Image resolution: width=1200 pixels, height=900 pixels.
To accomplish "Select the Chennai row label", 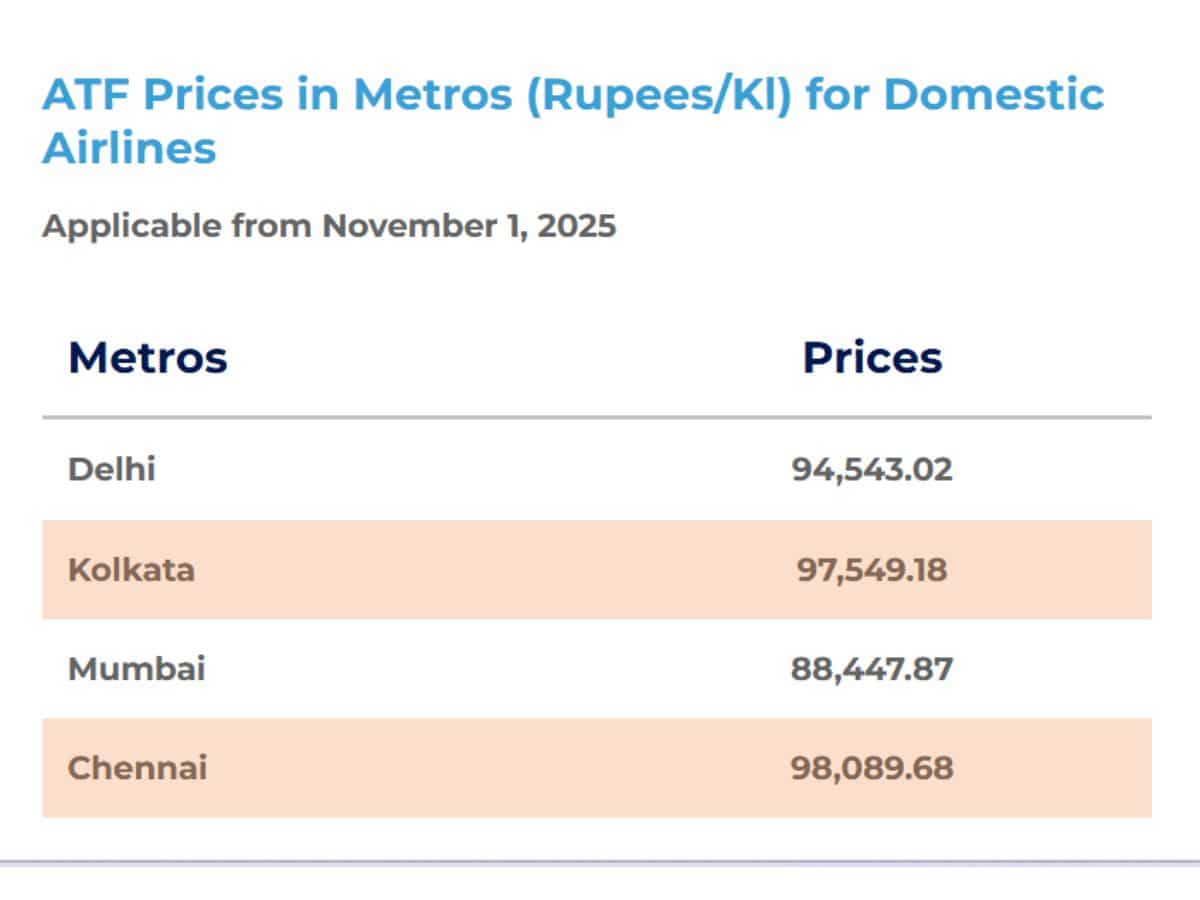I will point(138,768).
